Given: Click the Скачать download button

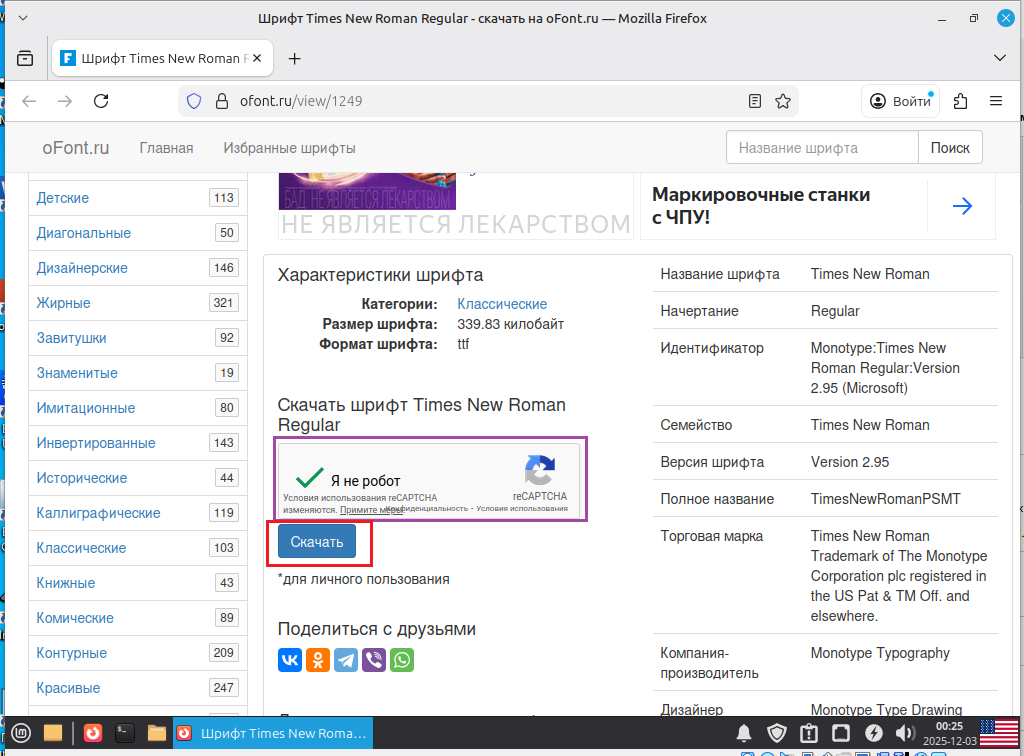Looking at the screenshot, I should click(x=317, y=542).
